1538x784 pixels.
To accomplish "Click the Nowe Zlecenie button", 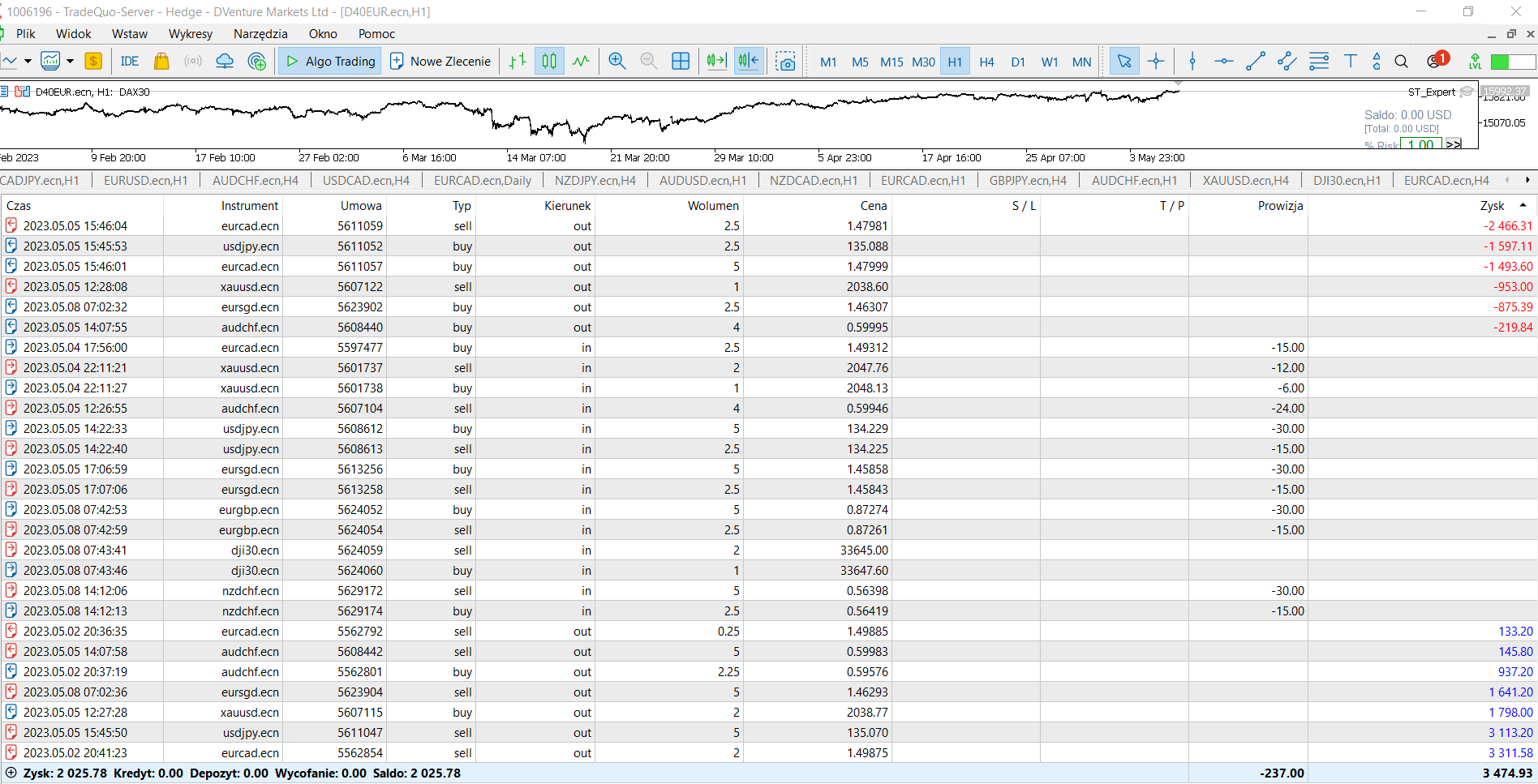I will 440,62.
